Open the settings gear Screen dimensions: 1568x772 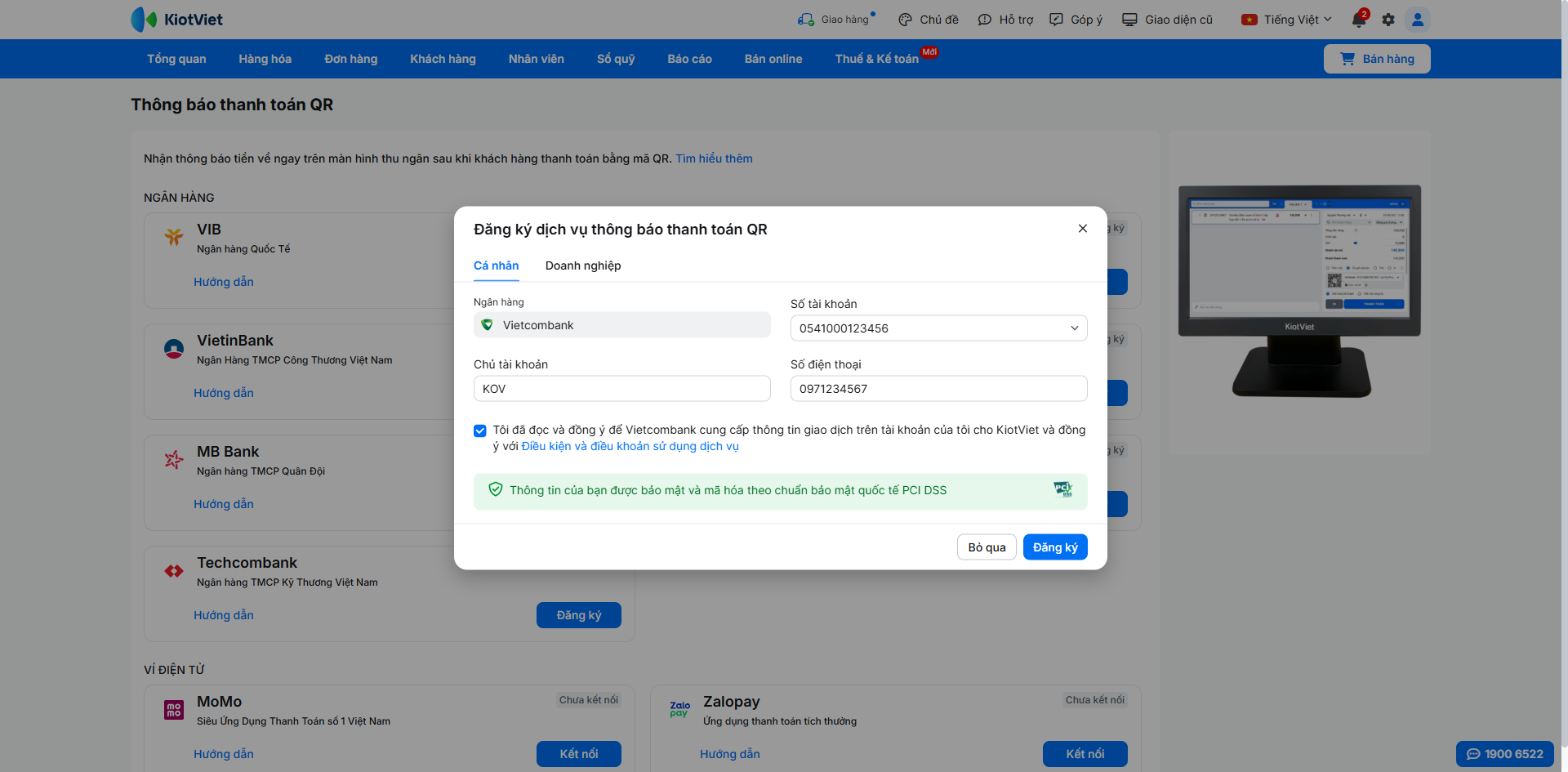pos(1388,20)
